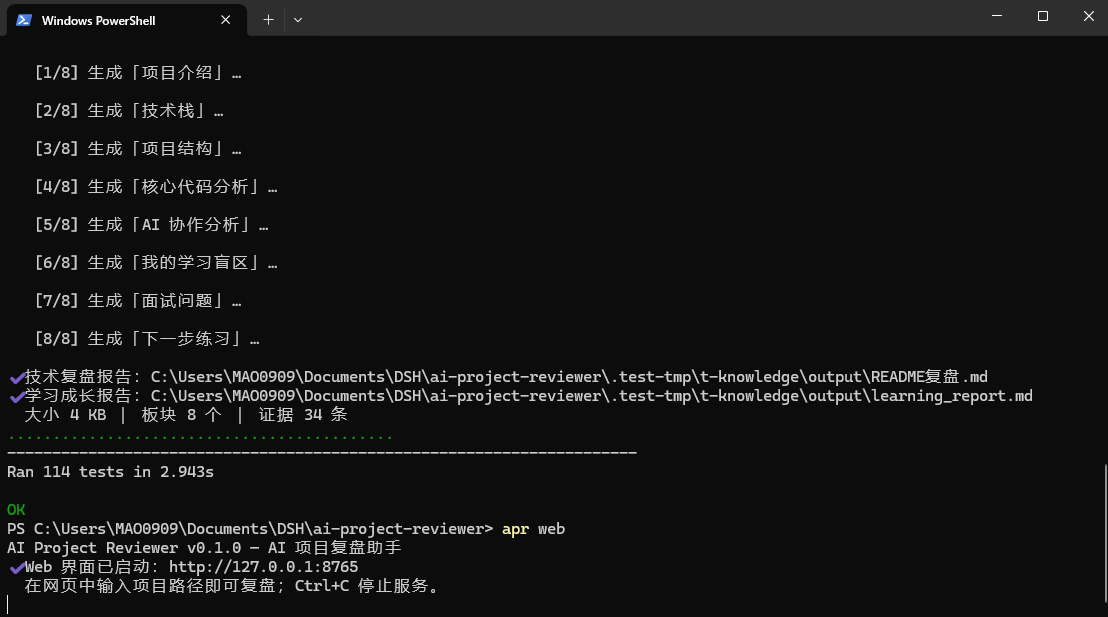
Task: Click the README复盘.md output path
Action: pyautogui.click(x=569, y=377)
